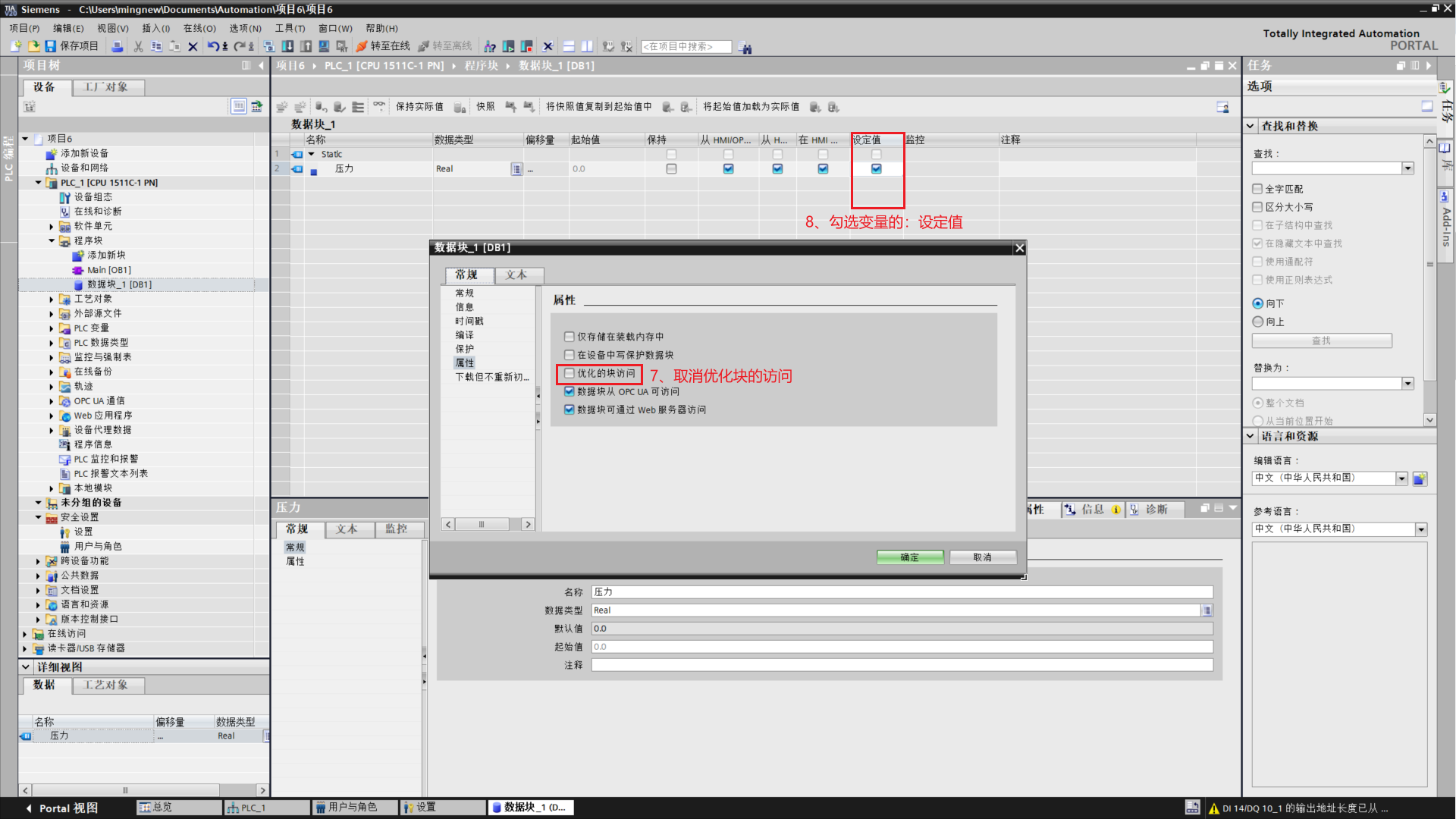Image resolution: width=1456 pixels, height=819 pixels.
Task: Enable 全字匹配 checkbox in find panel
Action: (1257, 189)
